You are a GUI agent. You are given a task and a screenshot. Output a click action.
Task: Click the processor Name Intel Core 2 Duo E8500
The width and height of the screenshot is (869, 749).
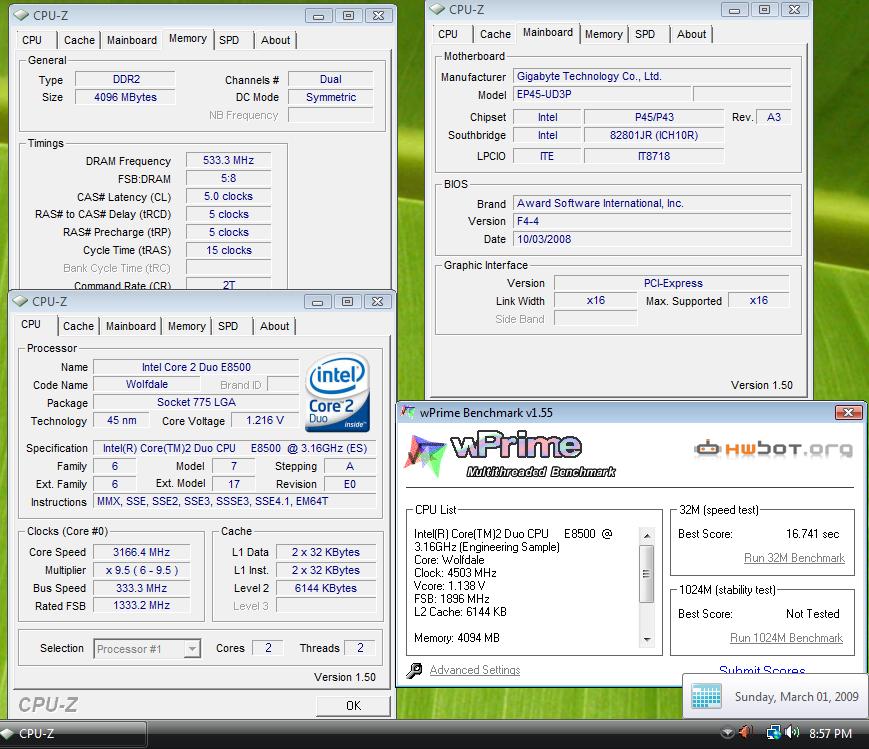tap(196, 367)
